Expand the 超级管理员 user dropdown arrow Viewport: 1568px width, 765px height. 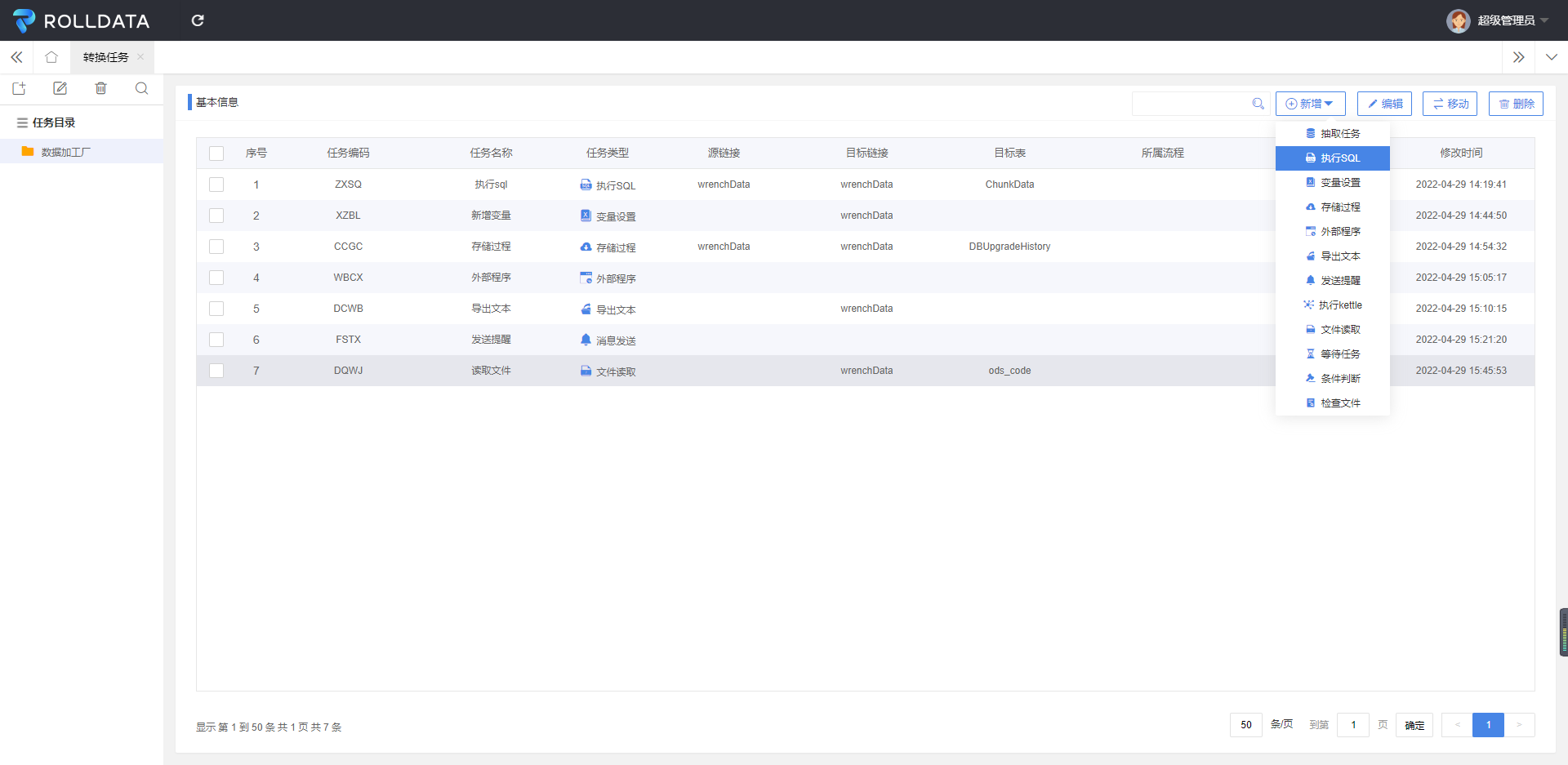pyautogui.click(x=1543, y=20)
